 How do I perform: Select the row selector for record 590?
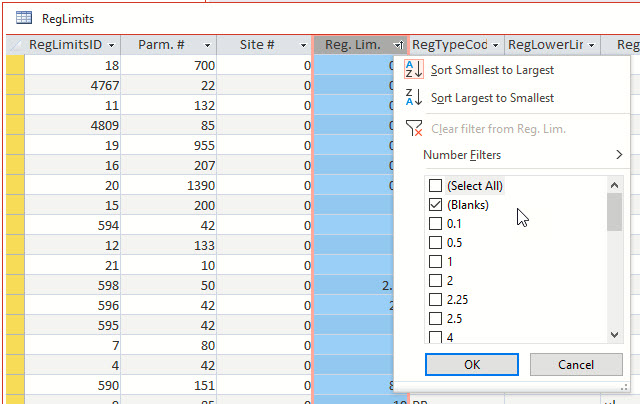15,385
